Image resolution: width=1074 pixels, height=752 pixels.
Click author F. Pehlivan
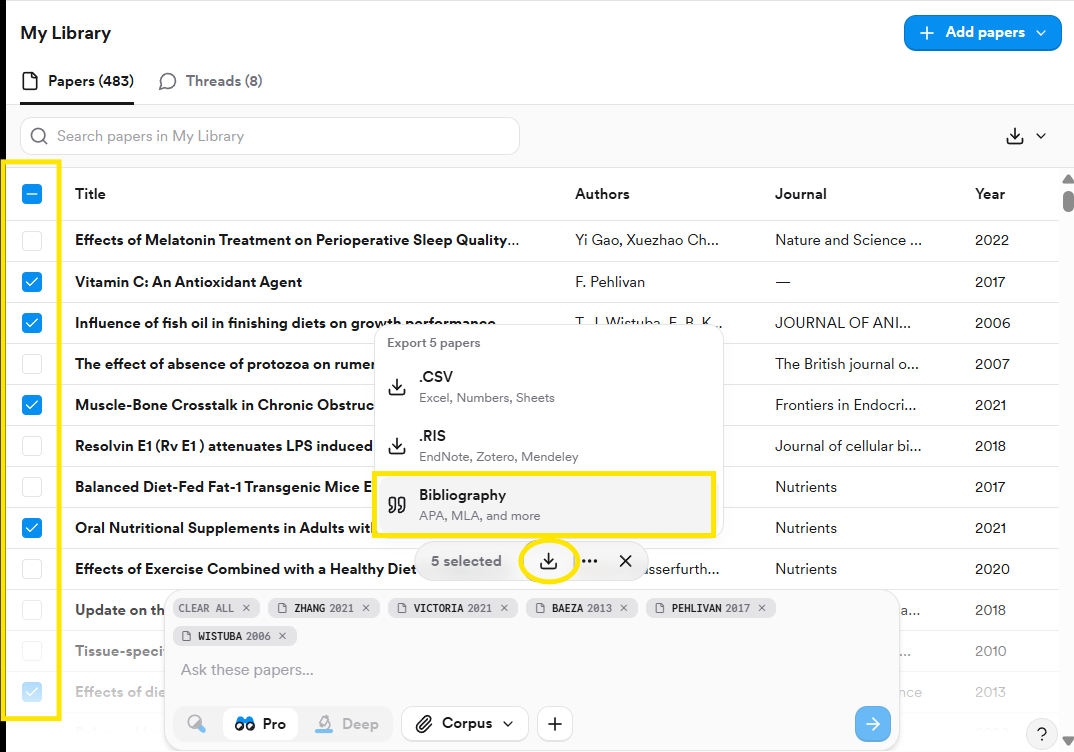pos(610,281)
